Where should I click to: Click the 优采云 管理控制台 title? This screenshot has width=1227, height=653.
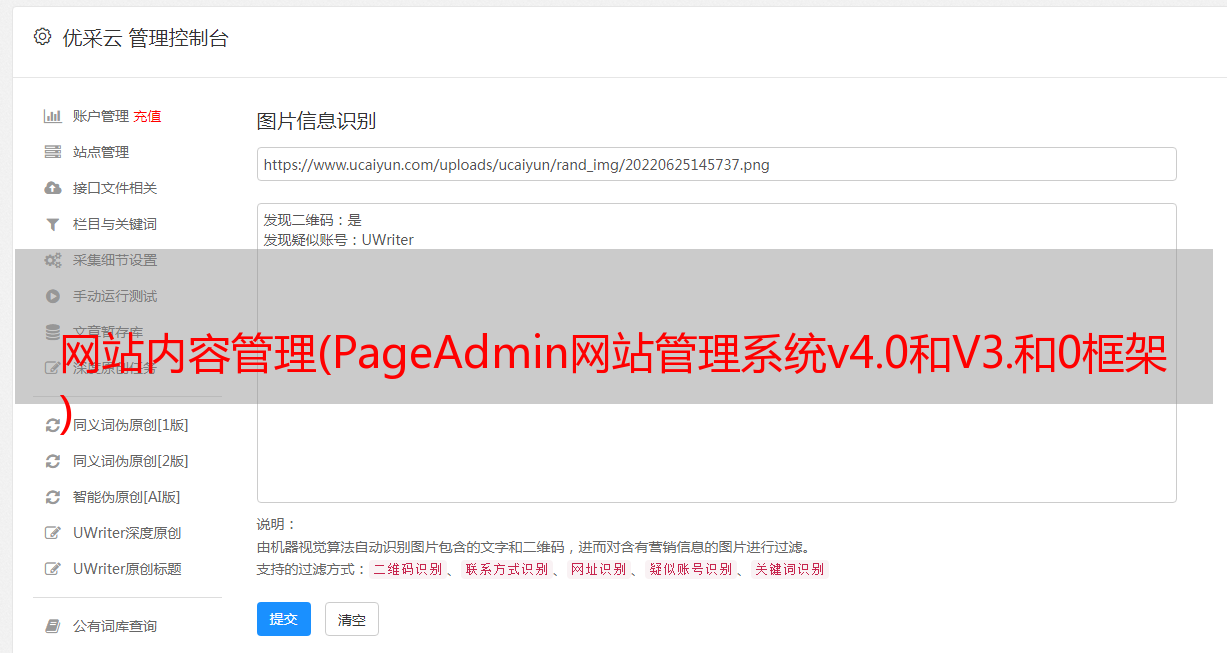(146, 38)
